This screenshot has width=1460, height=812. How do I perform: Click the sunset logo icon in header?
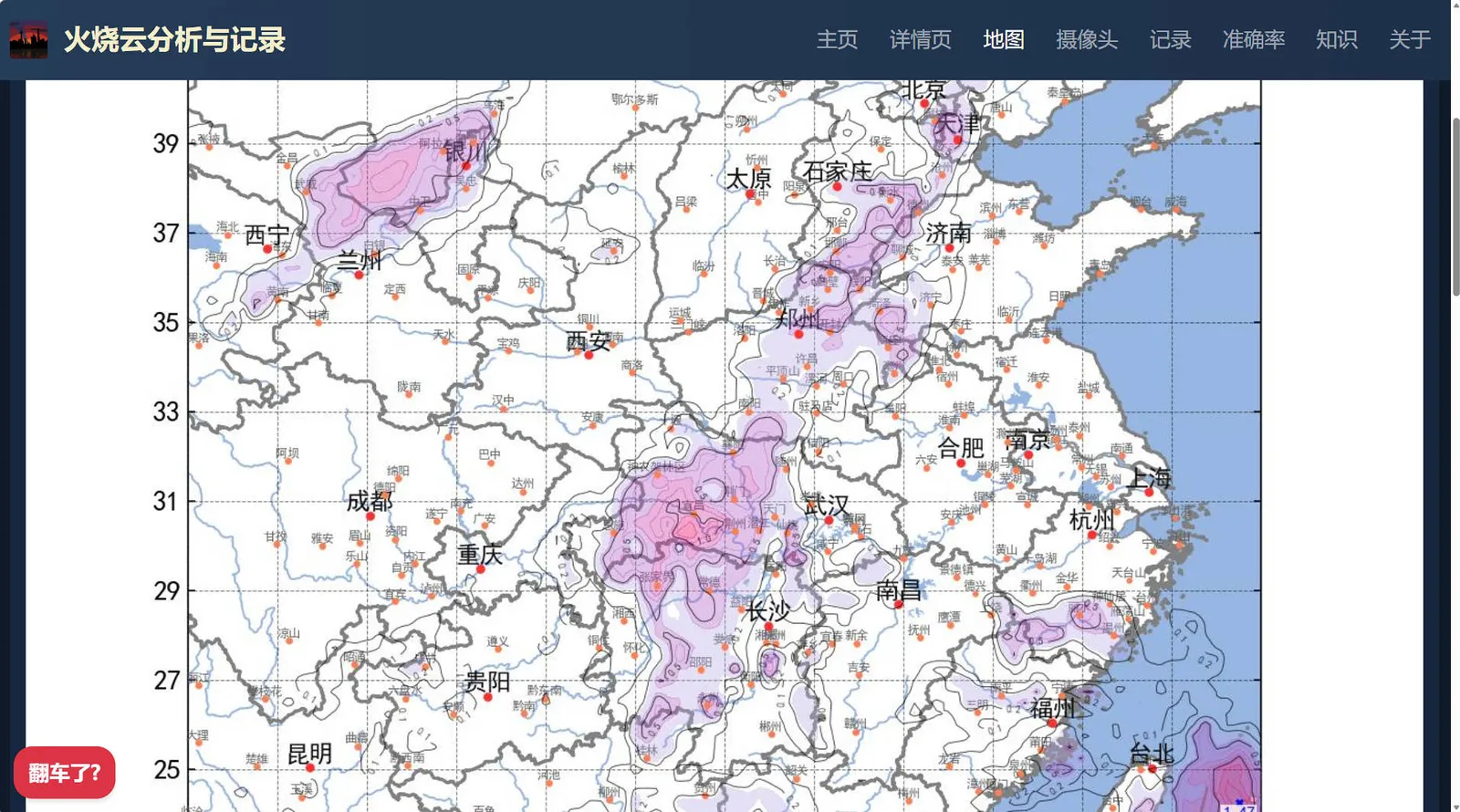pyautogui.click(x=28, y=40)
